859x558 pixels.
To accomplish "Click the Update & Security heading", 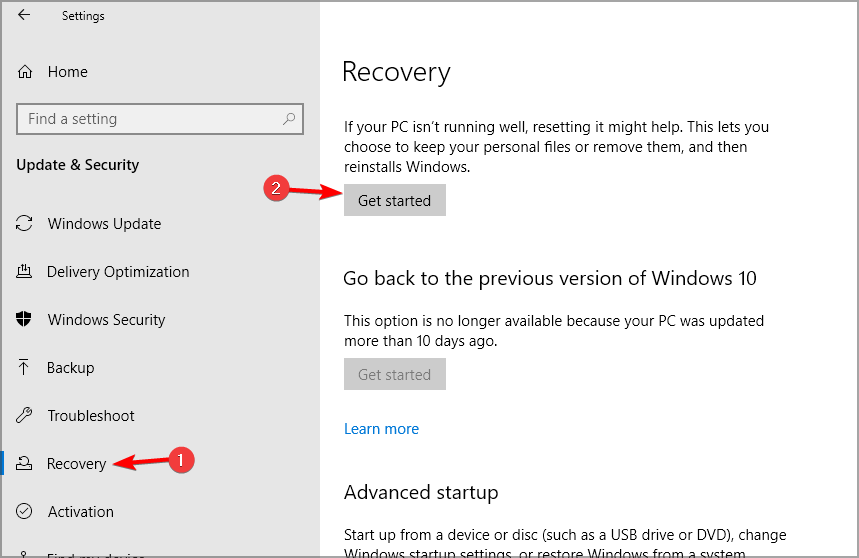I will tap(77, 165).
